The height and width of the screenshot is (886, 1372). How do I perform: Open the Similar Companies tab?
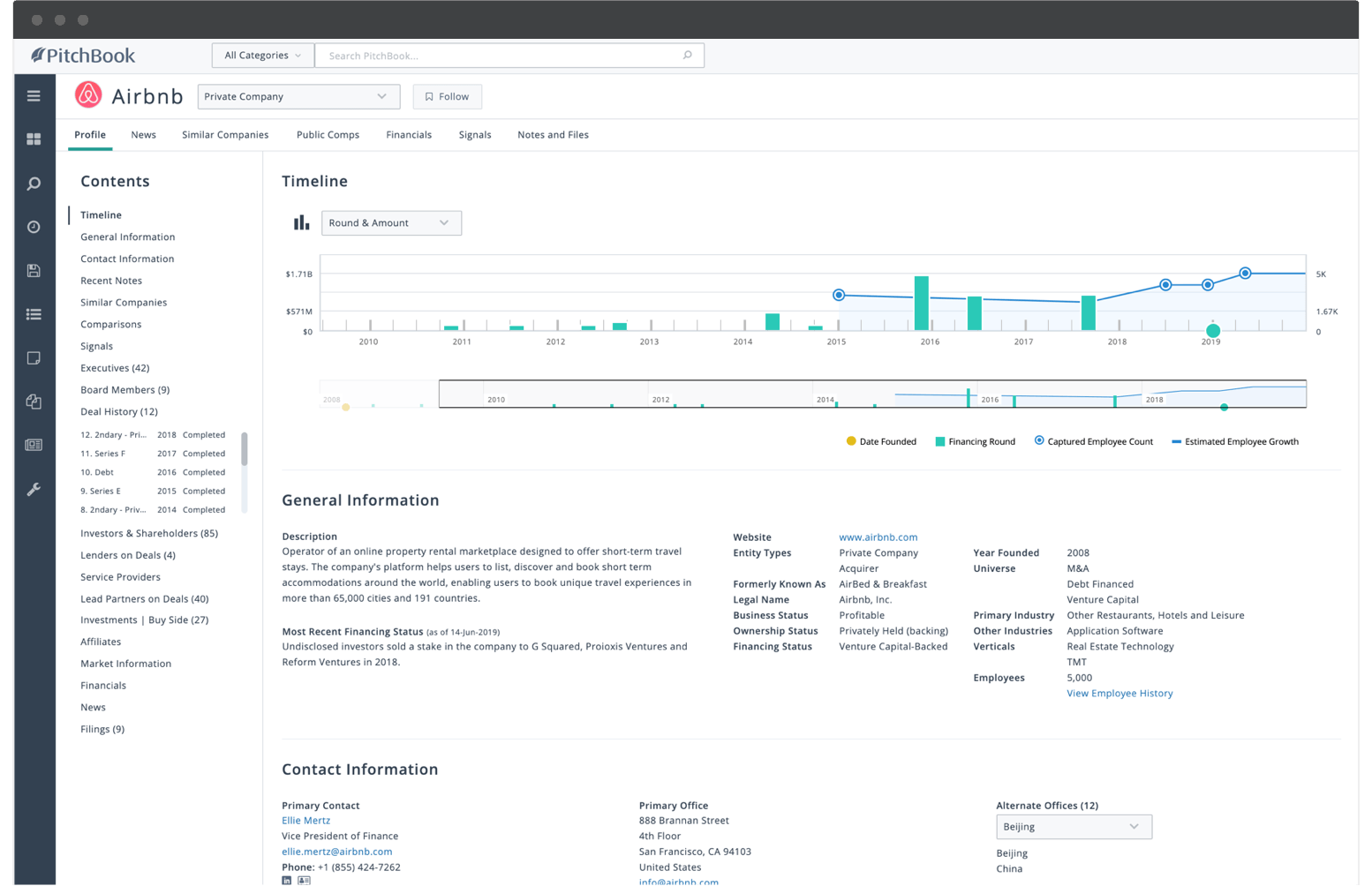pyautogui.click(x=225, y=134)
